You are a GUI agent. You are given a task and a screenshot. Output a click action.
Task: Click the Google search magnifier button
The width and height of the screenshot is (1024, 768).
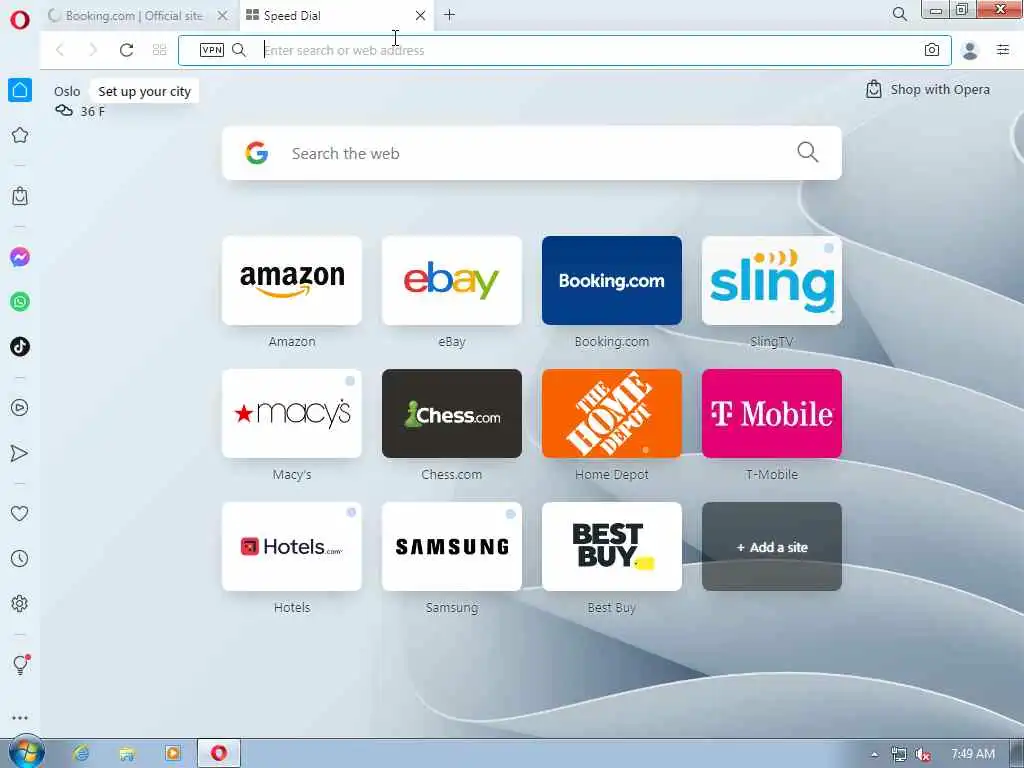click(x=808, y=152)
